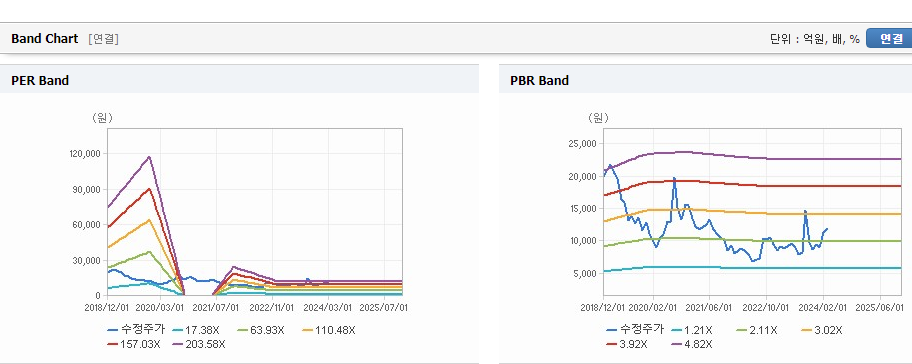The height and width of the screenshot is (364, 912).
Task: Click the (원) unit label above PBR chart
Action: click(598, 118)
